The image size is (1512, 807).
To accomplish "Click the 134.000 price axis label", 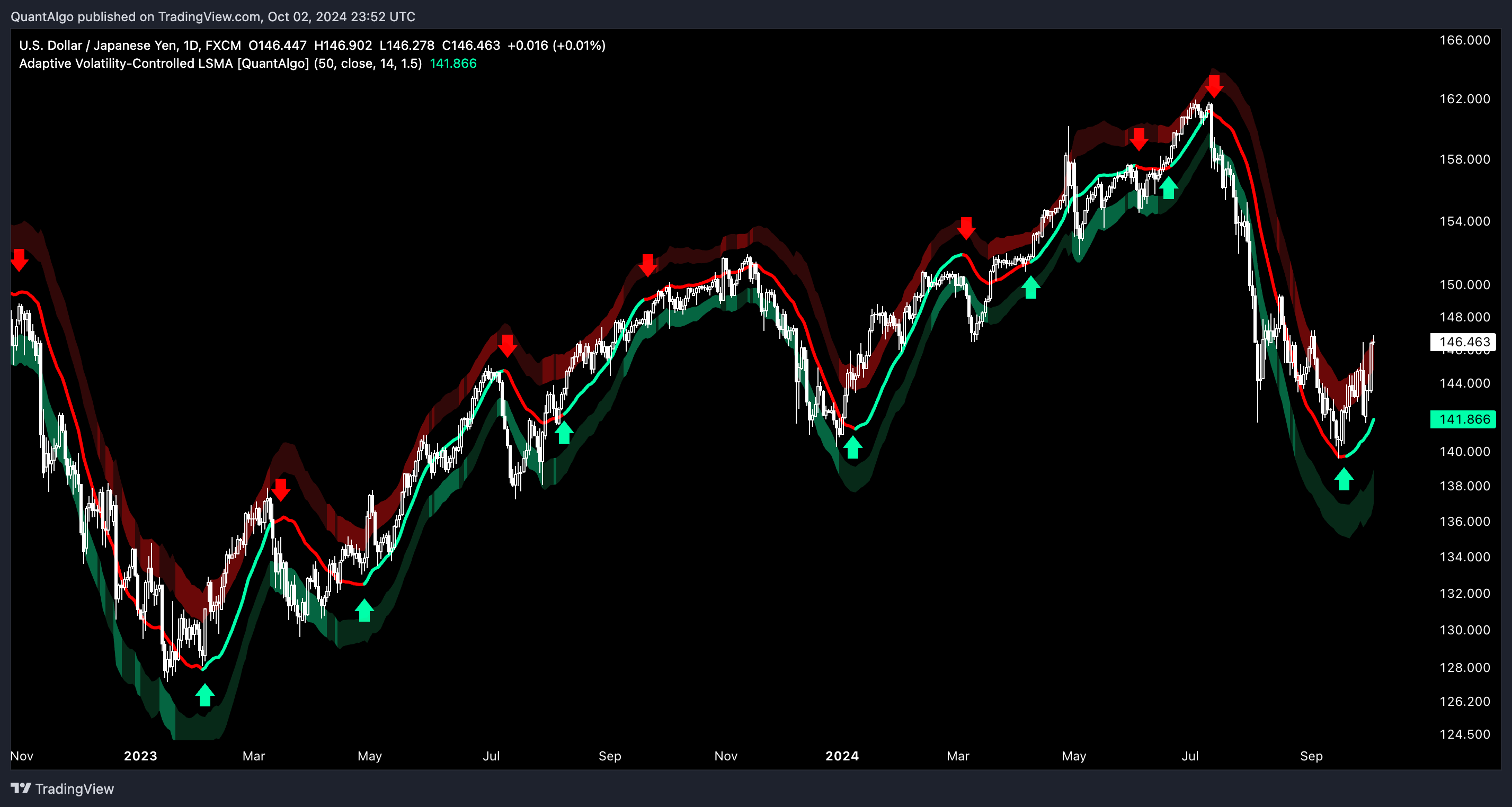I will point(1464,557).
